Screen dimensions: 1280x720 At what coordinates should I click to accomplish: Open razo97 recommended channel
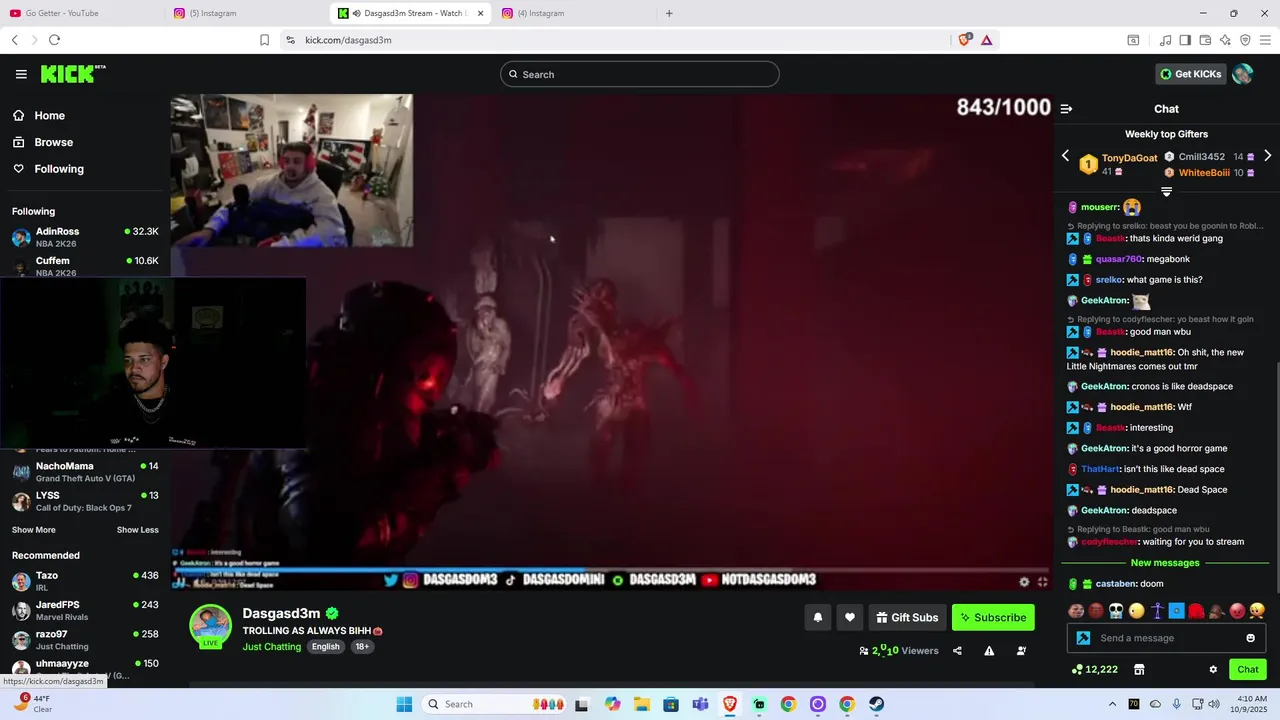[x=84, y=640]
